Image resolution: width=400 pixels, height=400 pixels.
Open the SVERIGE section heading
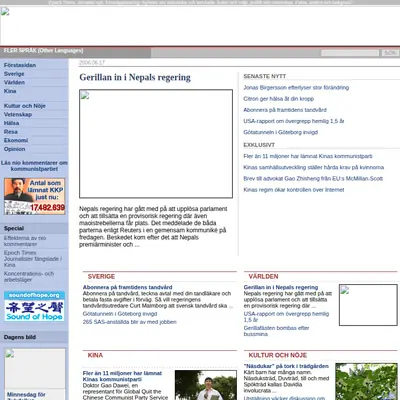pos(101,277)
